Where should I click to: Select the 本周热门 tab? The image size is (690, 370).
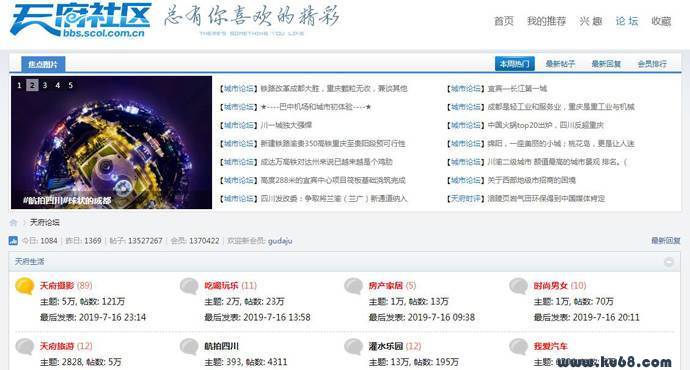click(x=514, y=64)
